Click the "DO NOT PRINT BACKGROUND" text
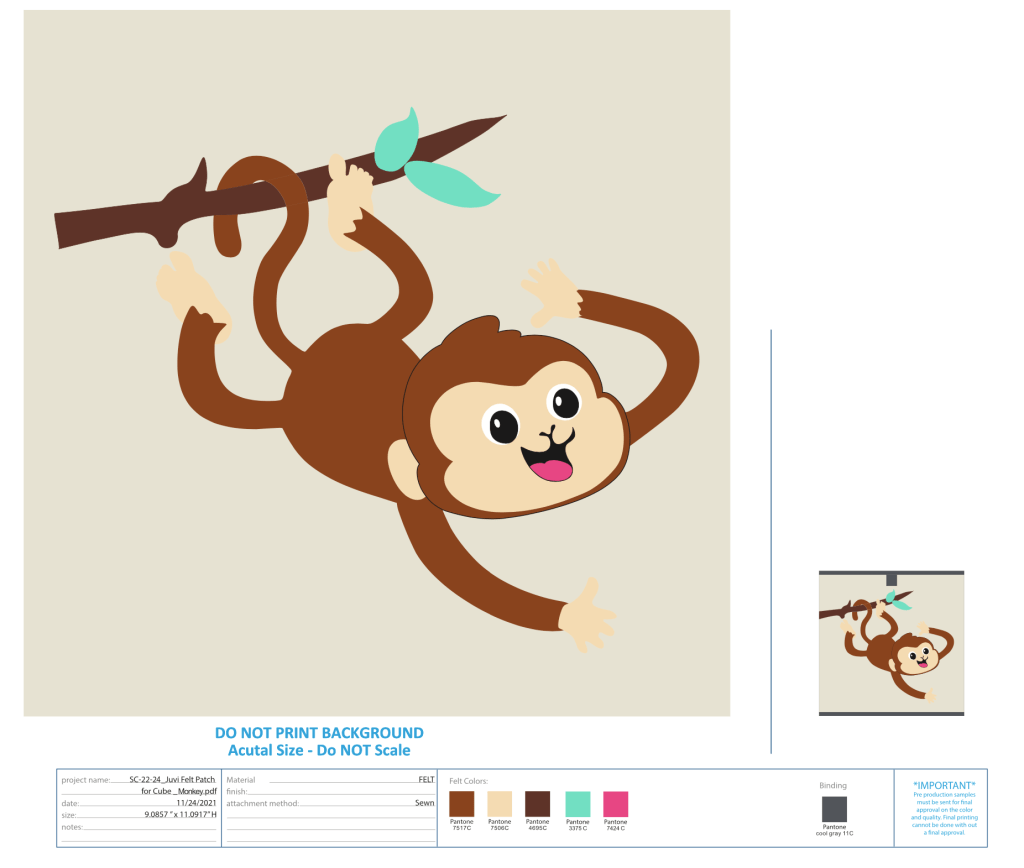 (319, 733)
